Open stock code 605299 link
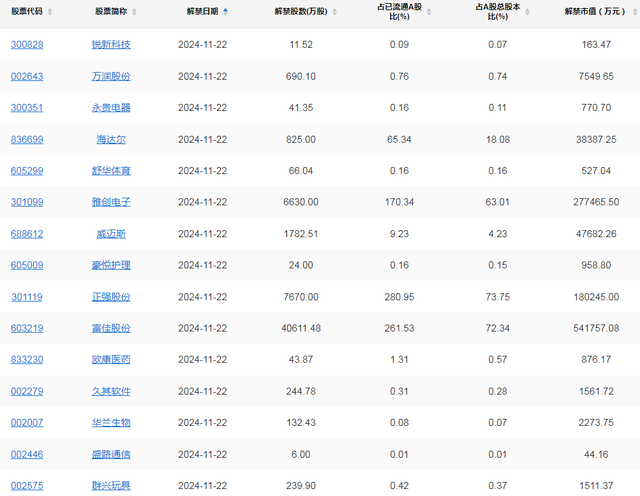This screenshot has width=640, height=496. tap(27, 171)
